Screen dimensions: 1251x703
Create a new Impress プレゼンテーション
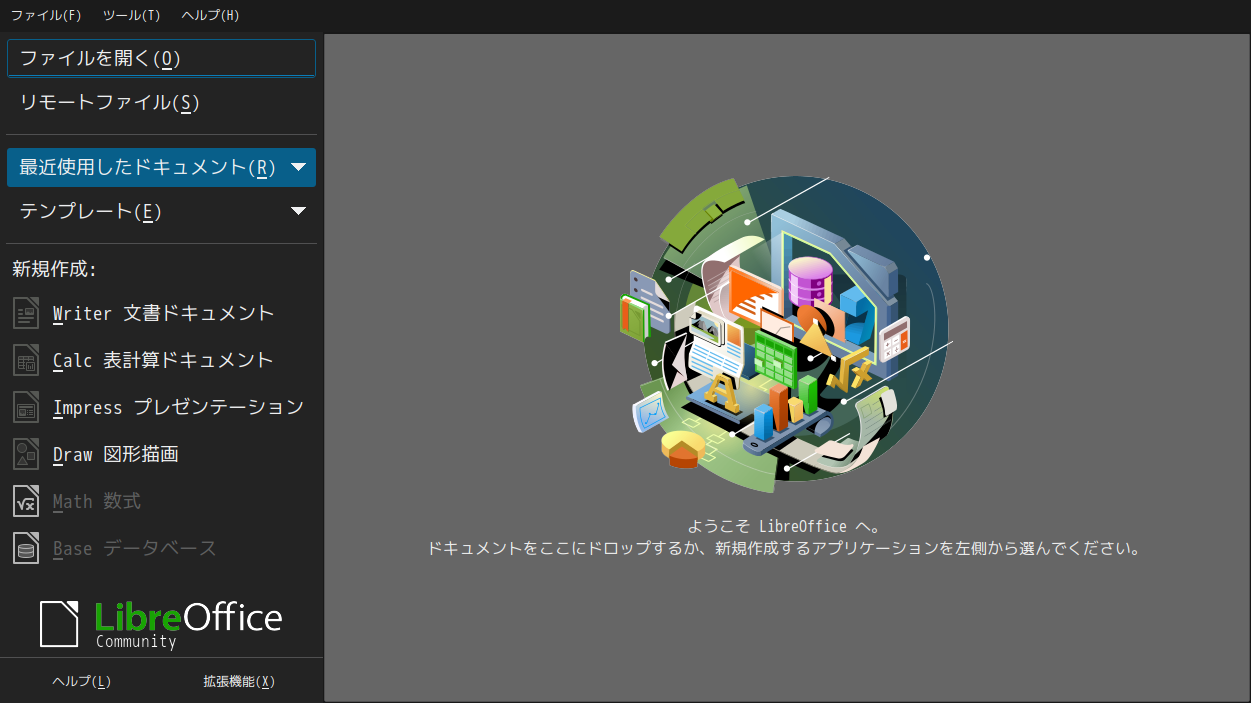(x=161, y=407)
